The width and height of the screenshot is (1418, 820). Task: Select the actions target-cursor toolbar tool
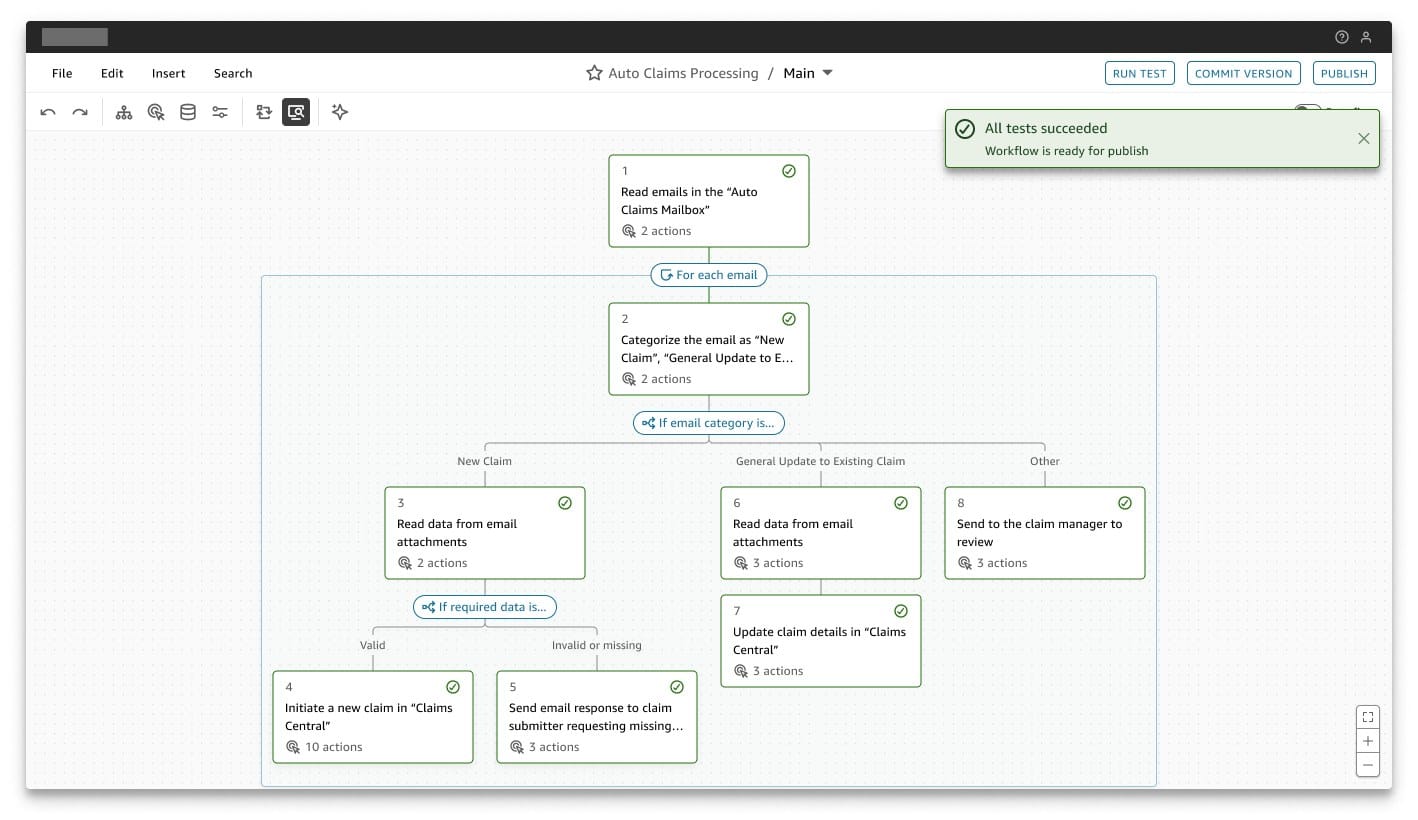click(x=156, y=112)
